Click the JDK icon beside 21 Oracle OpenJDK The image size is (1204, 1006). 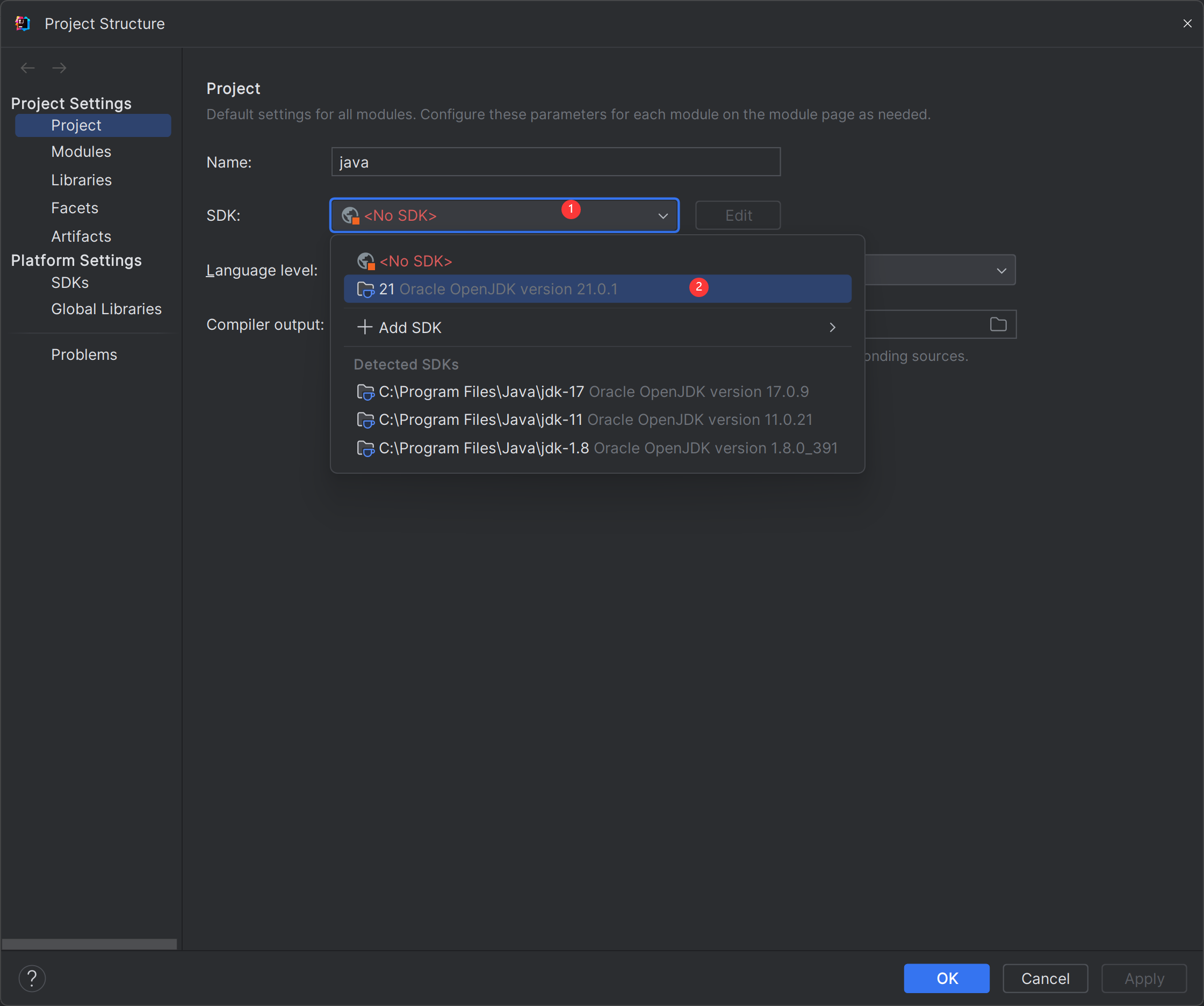click(365, 290)
